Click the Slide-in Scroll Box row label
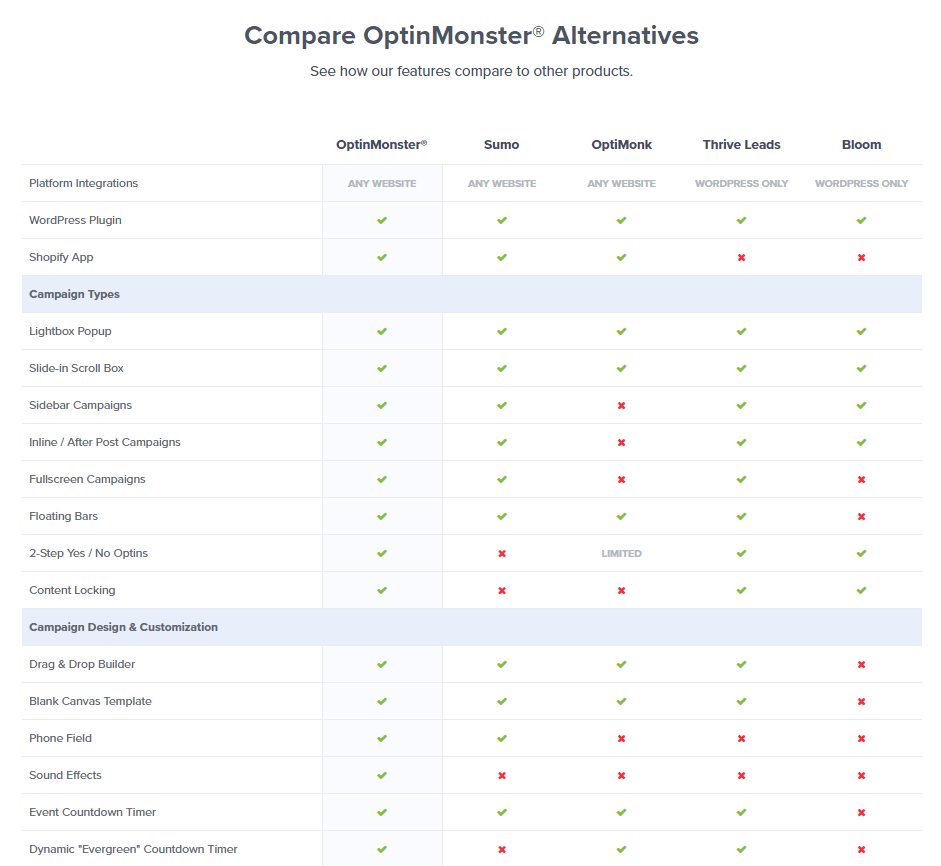 (x=76, y=368)
